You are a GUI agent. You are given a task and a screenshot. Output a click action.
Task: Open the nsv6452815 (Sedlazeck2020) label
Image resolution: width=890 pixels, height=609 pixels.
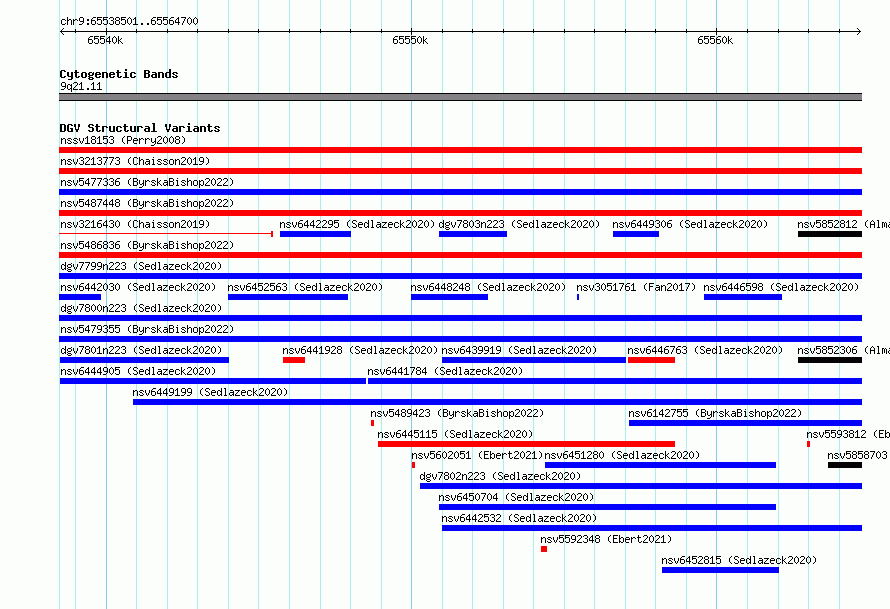pyautogui.click(x=739, y=560)
